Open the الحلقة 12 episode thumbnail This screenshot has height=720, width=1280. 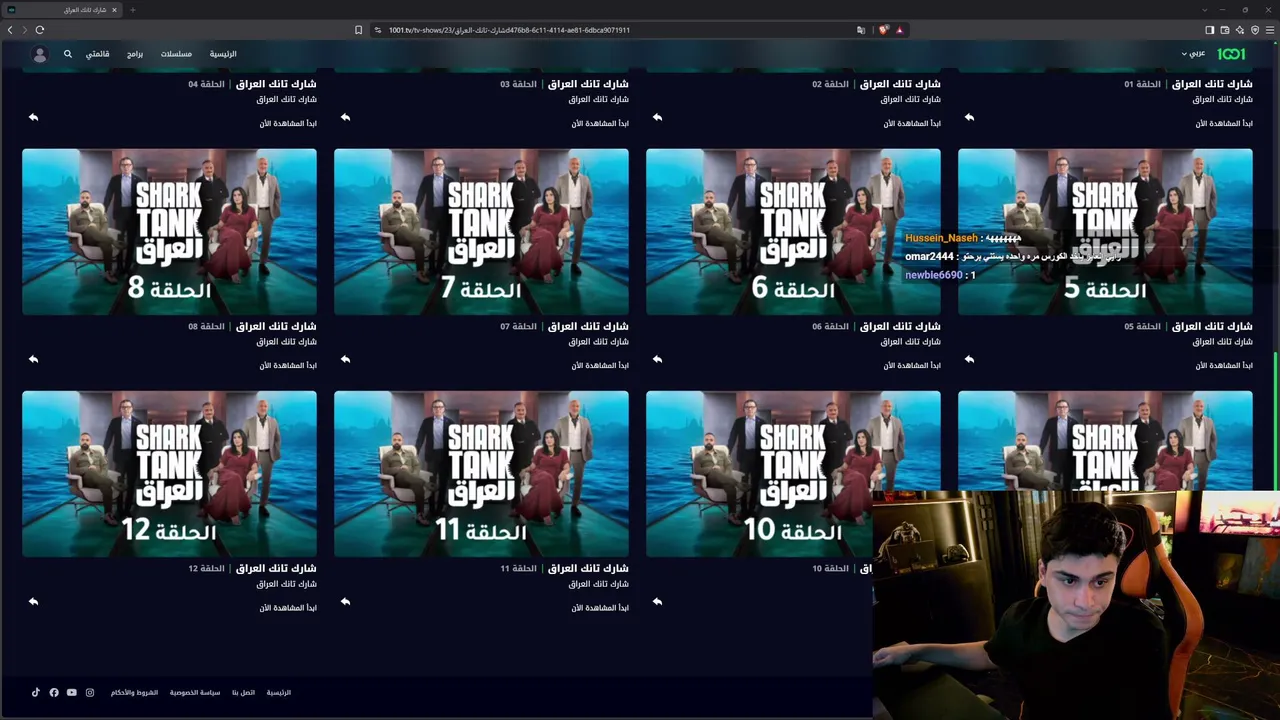[x=169, y=474]
